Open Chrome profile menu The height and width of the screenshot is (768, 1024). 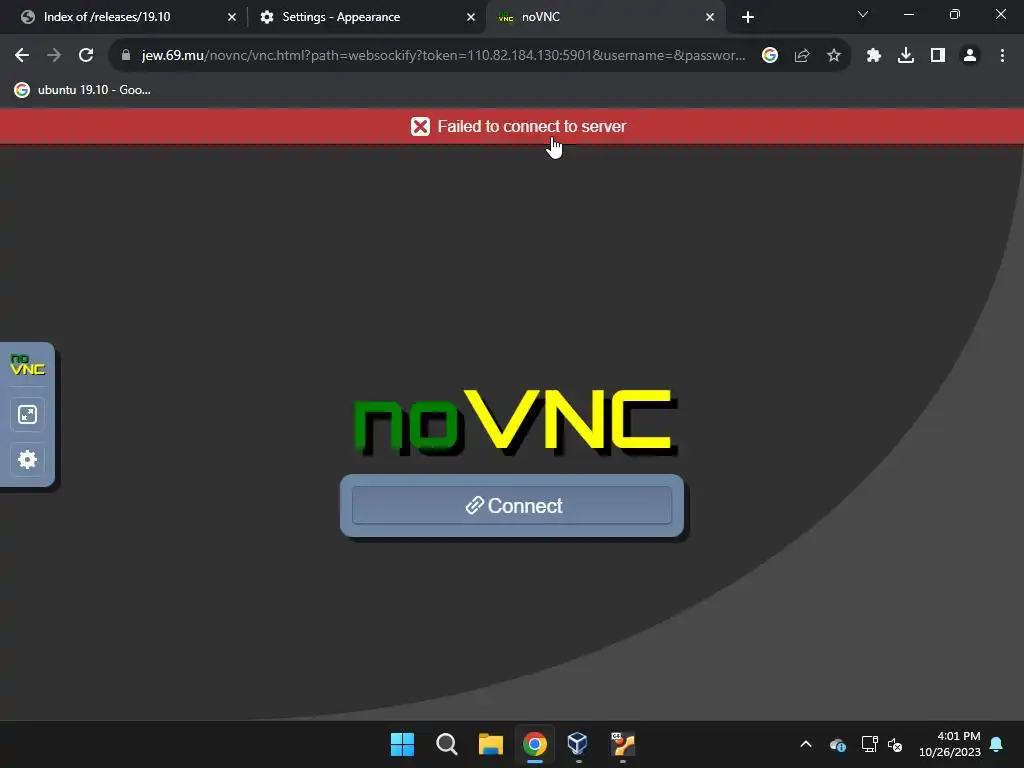[970, 56]
